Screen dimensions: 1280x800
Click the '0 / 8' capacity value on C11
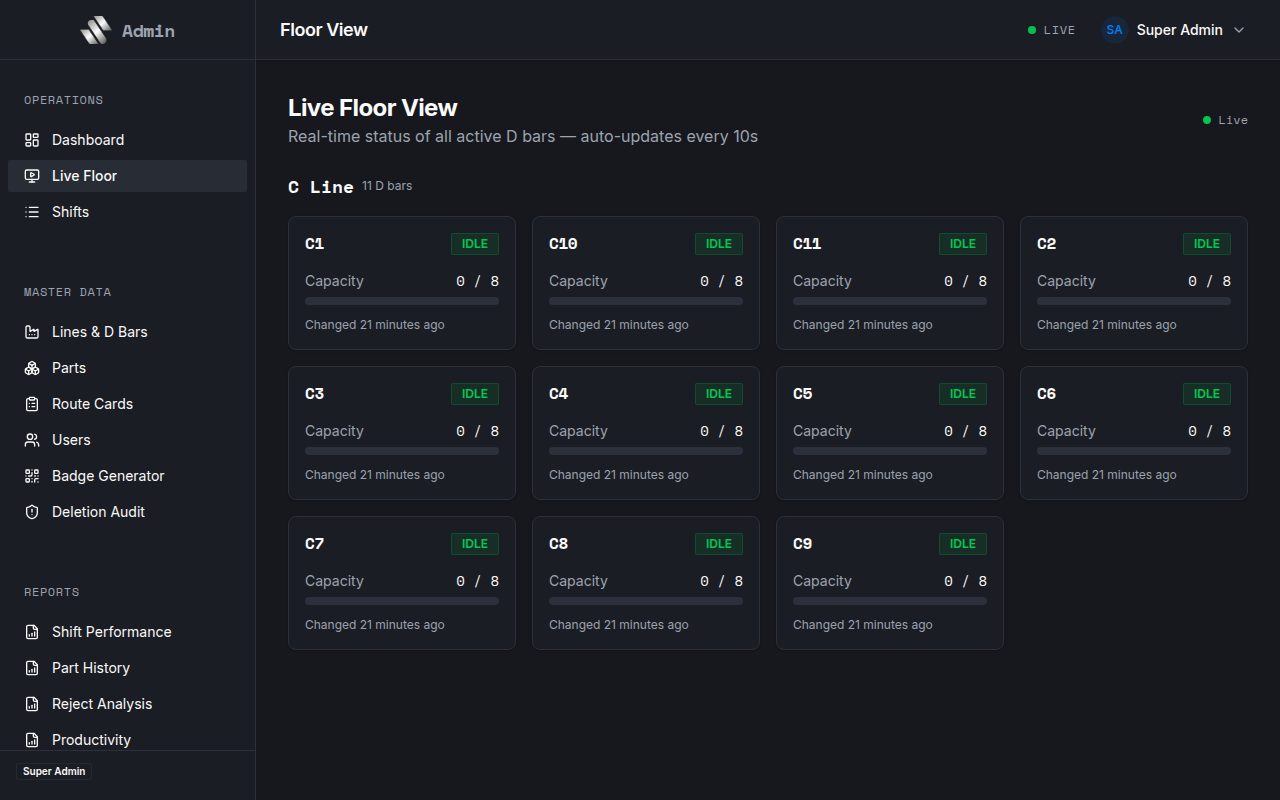coord(965,281)
